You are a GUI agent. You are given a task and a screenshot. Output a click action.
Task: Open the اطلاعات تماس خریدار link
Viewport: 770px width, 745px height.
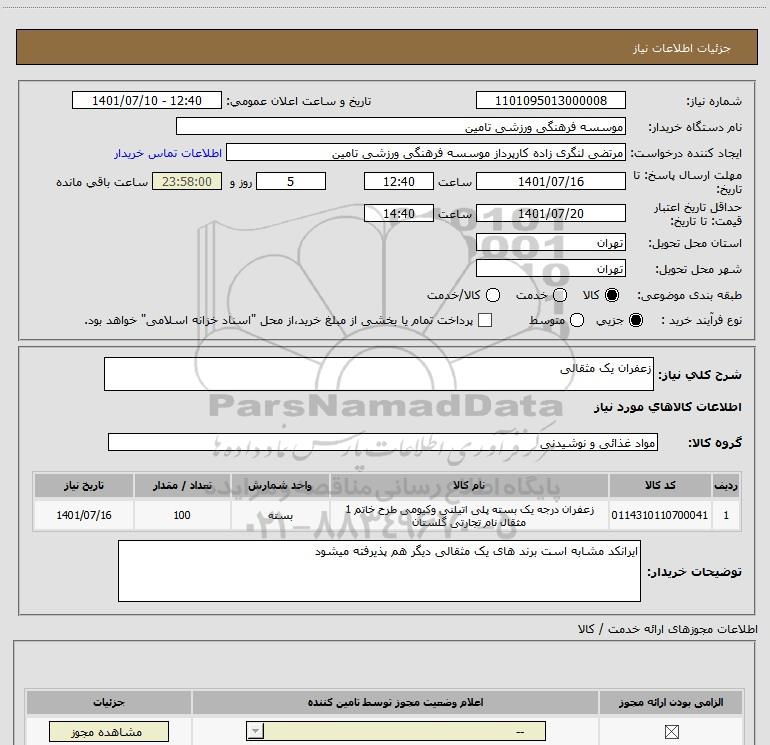[x=168, y=153]
